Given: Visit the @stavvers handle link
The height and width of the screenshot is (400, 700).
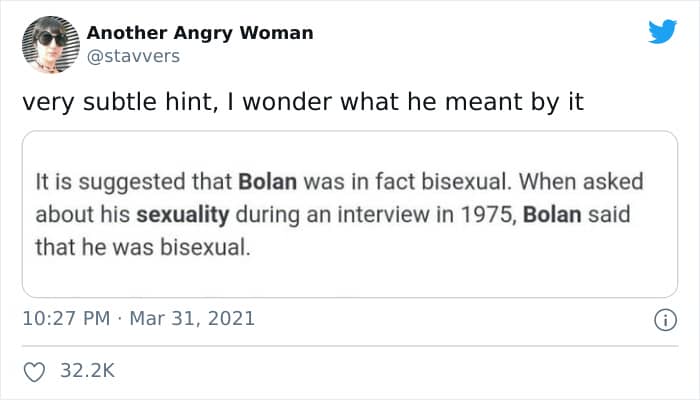Looking at the screenshot, I should click(x=133, y=56).
